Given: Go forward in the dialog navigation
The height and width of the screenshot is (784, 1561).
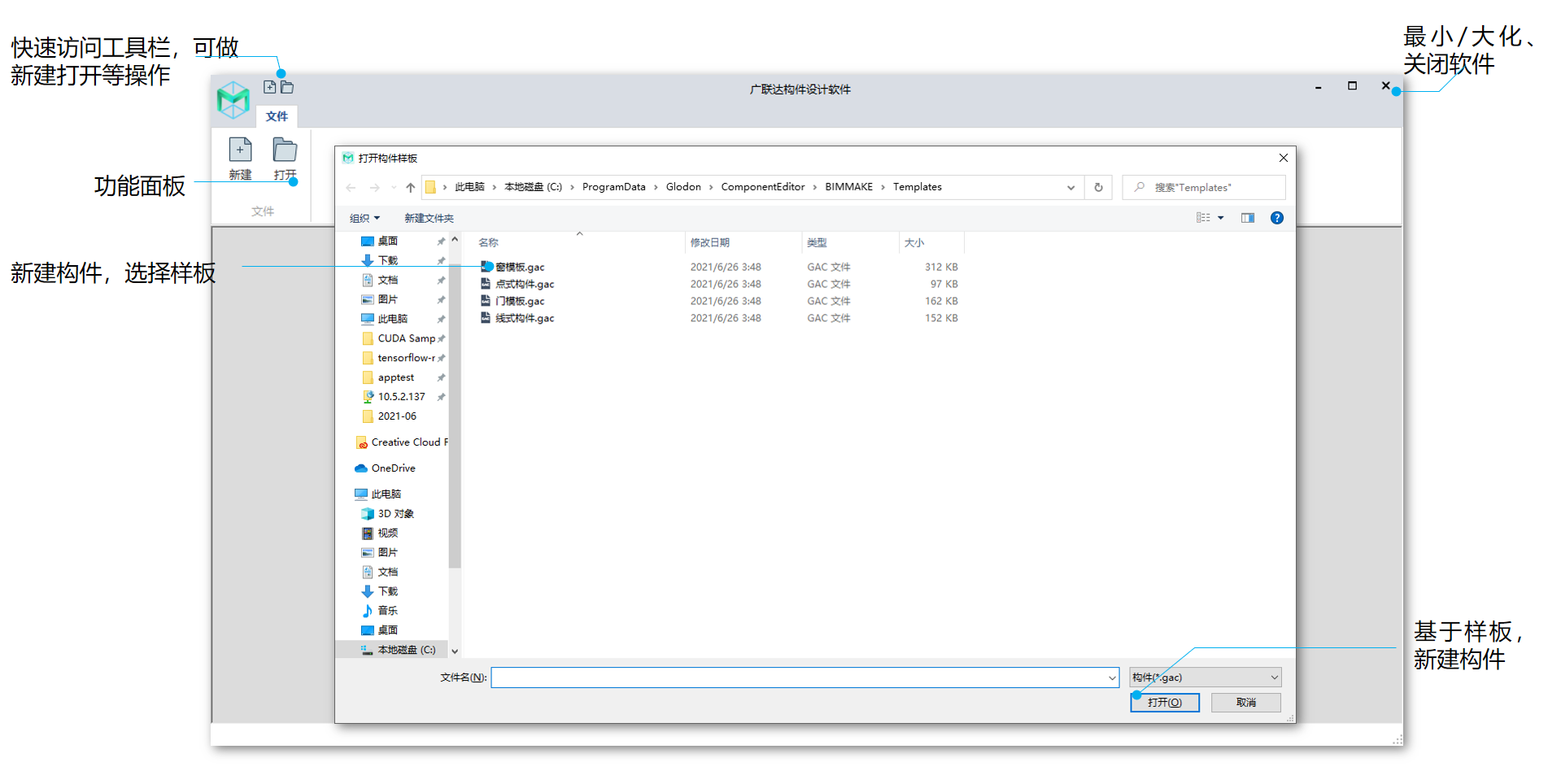Looking at the screenshot, I should (374, 188).
